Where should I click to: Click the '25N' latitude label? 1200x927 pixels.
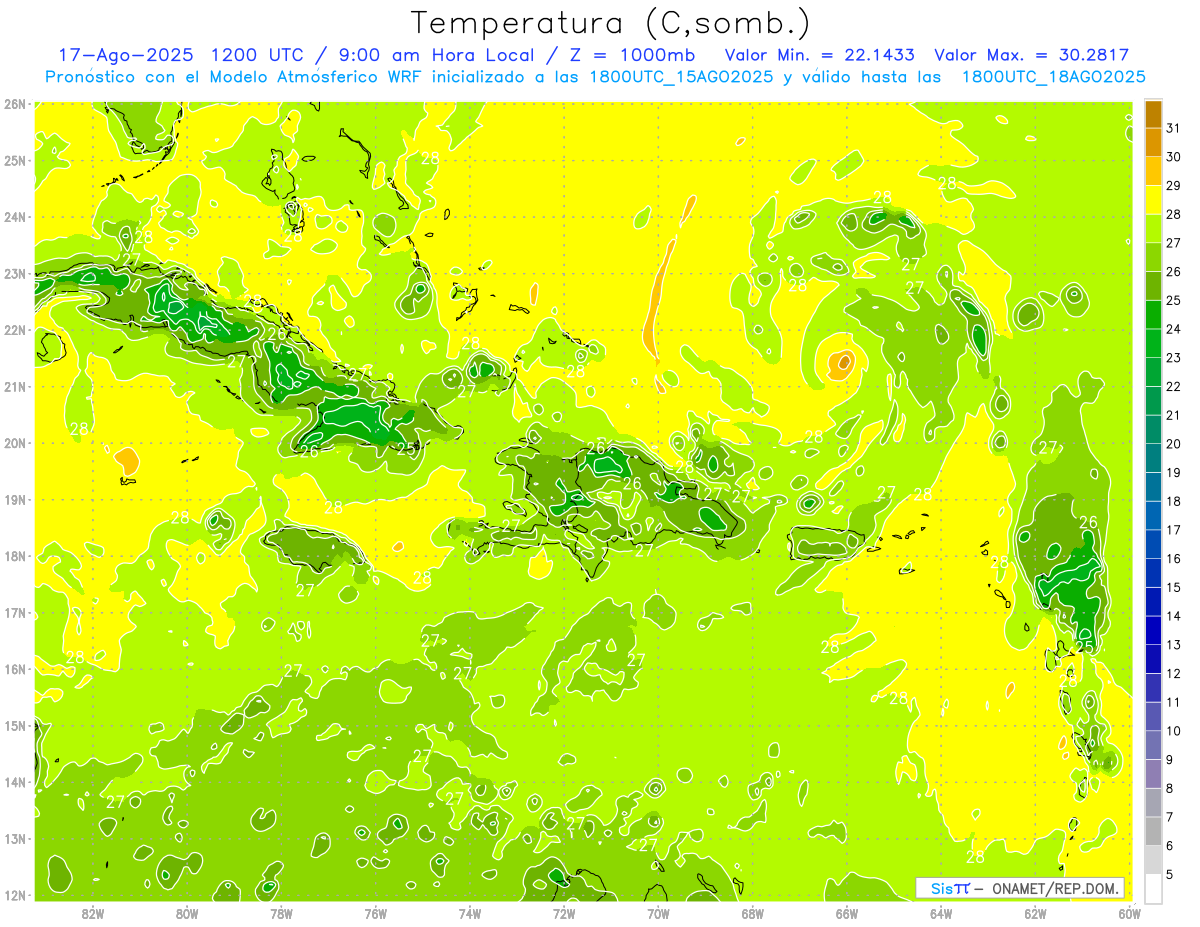click(14, 160)
